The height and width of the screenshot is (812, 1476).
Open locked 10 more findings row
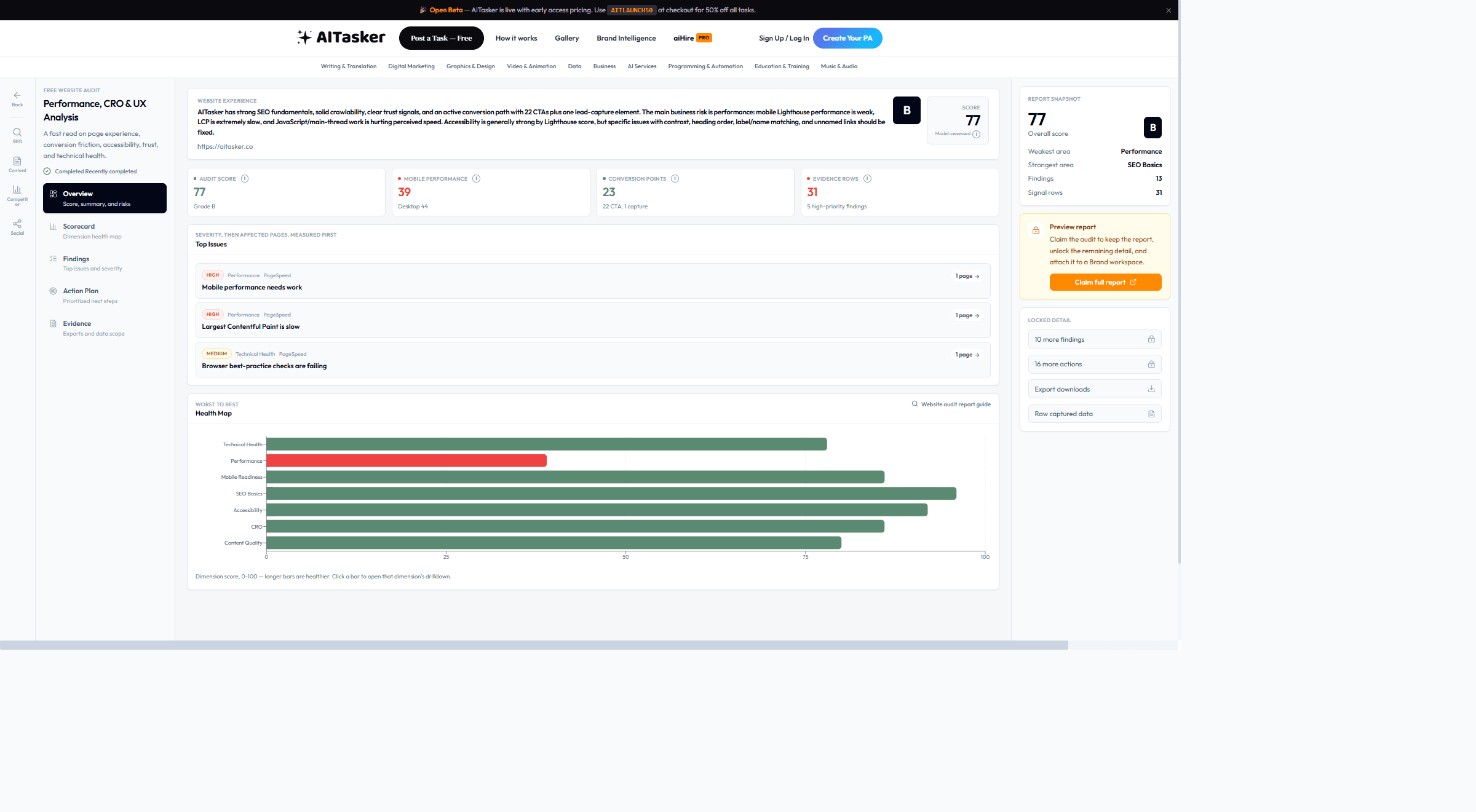1095,339
